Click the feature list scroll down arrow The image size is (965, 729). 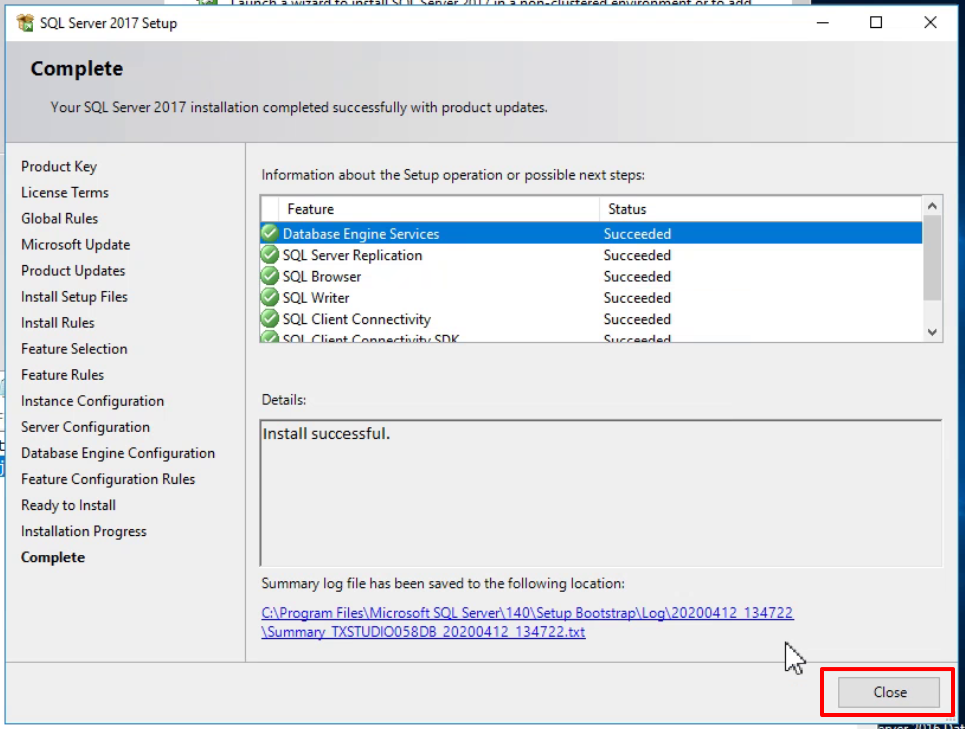tap(932, 332)
